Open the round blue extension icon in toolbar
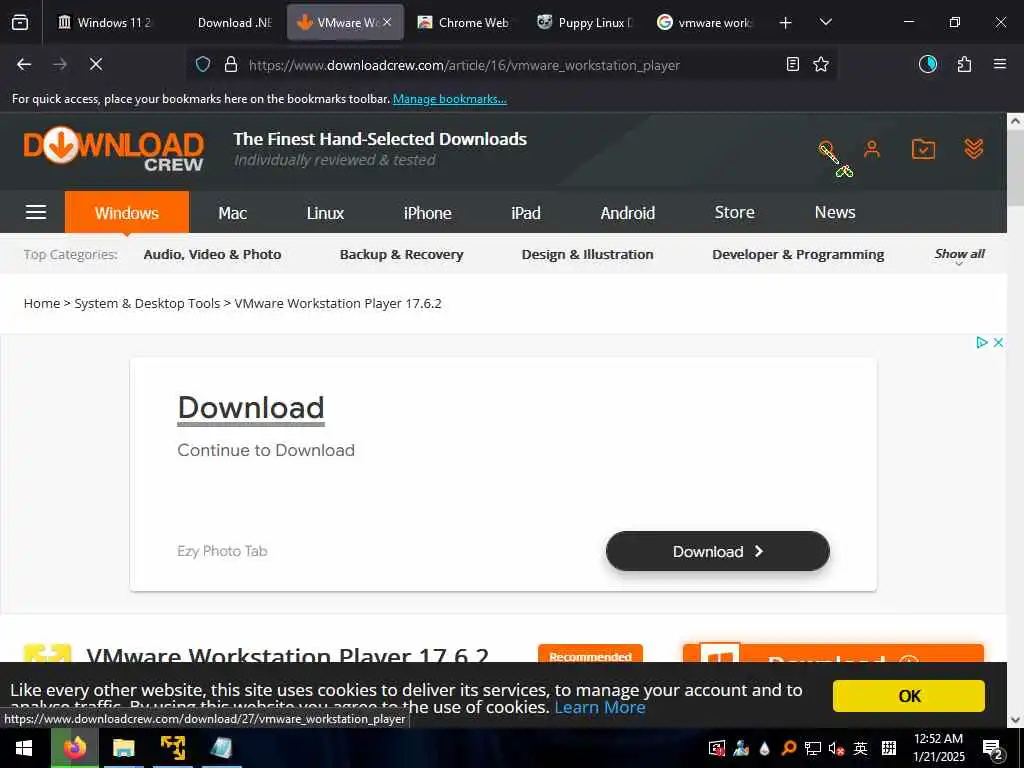The height and width of the screenshot is (768, 1024). 927,64
